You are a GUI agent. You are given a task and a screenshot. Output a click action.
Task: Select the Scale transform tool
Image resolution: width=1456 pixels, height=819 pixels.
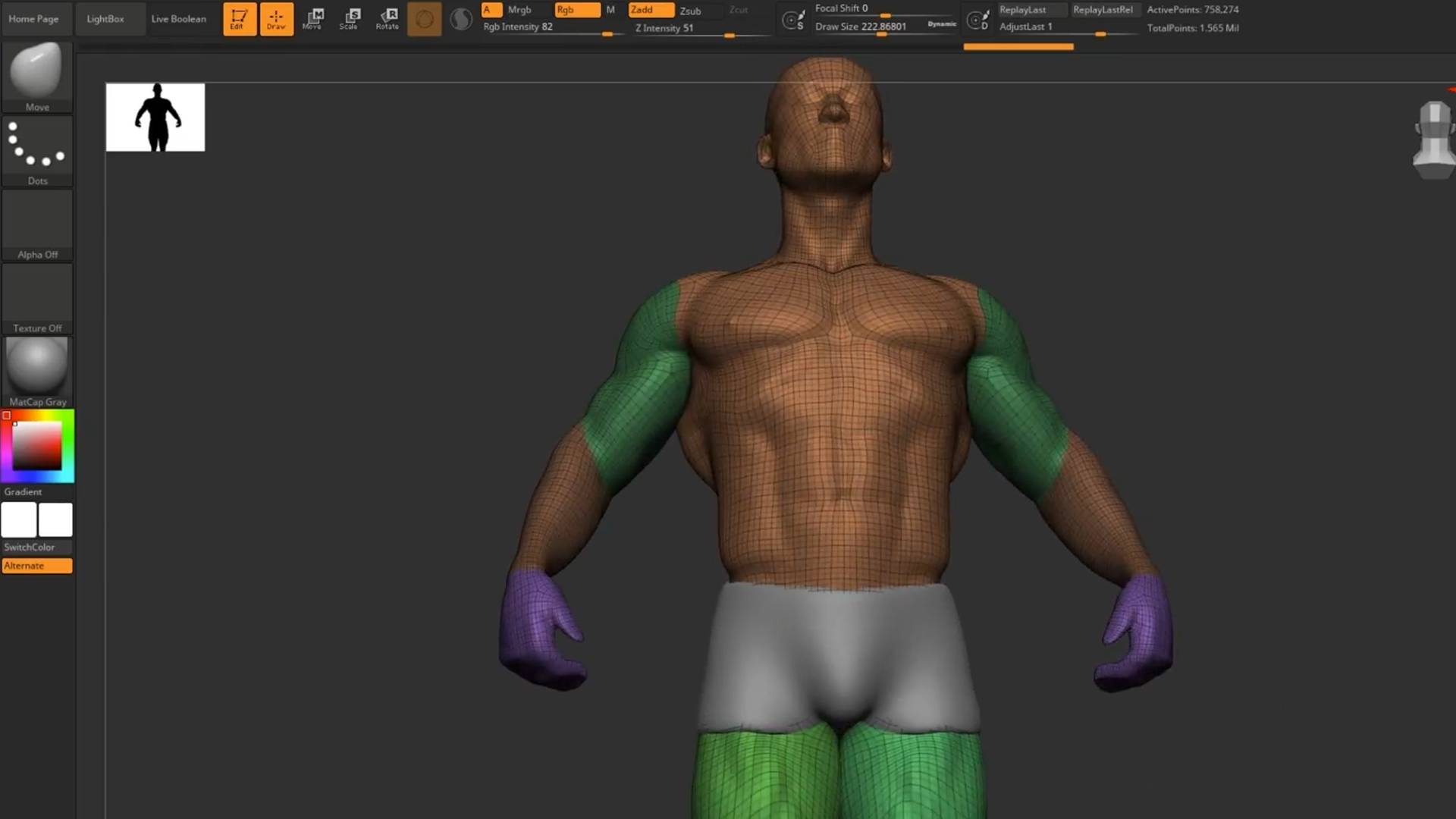coord(350,19)
